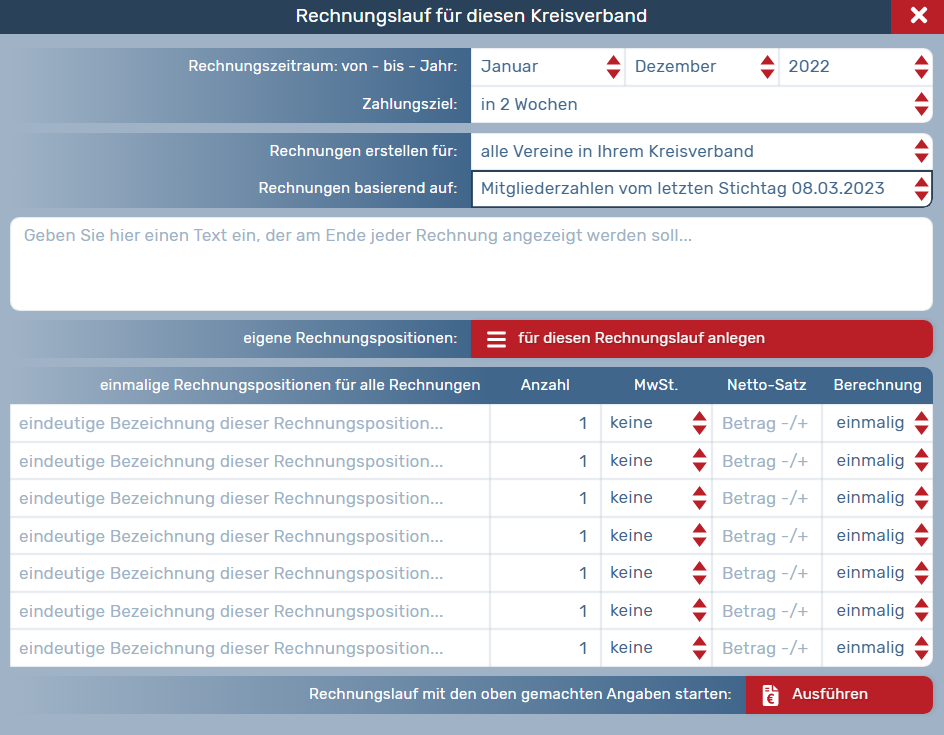Image resolution: width=944 pixels, height=735 pixels.
Task: Open the end month dropdown showing Dezember
Action: pyautogui.click(x=702, y=67)
